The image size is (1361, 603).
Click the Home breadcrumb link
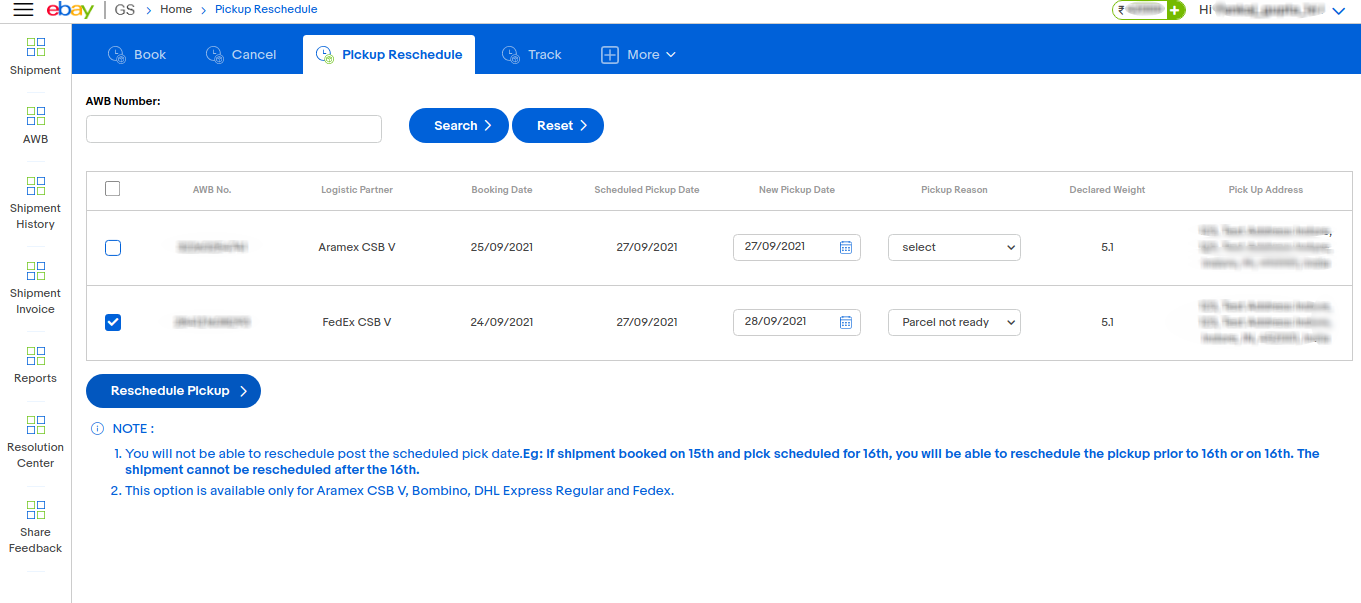pyautogui.click(x=175, y=9)
